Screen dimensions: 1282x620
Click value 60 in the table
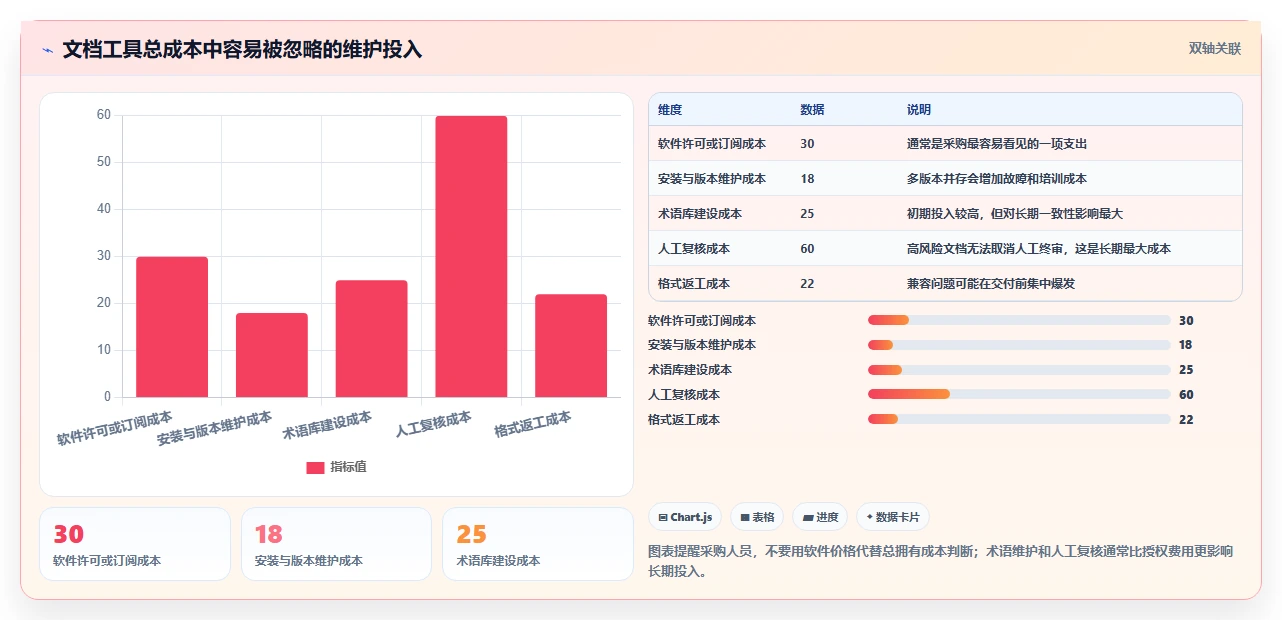tap(807, 249)
